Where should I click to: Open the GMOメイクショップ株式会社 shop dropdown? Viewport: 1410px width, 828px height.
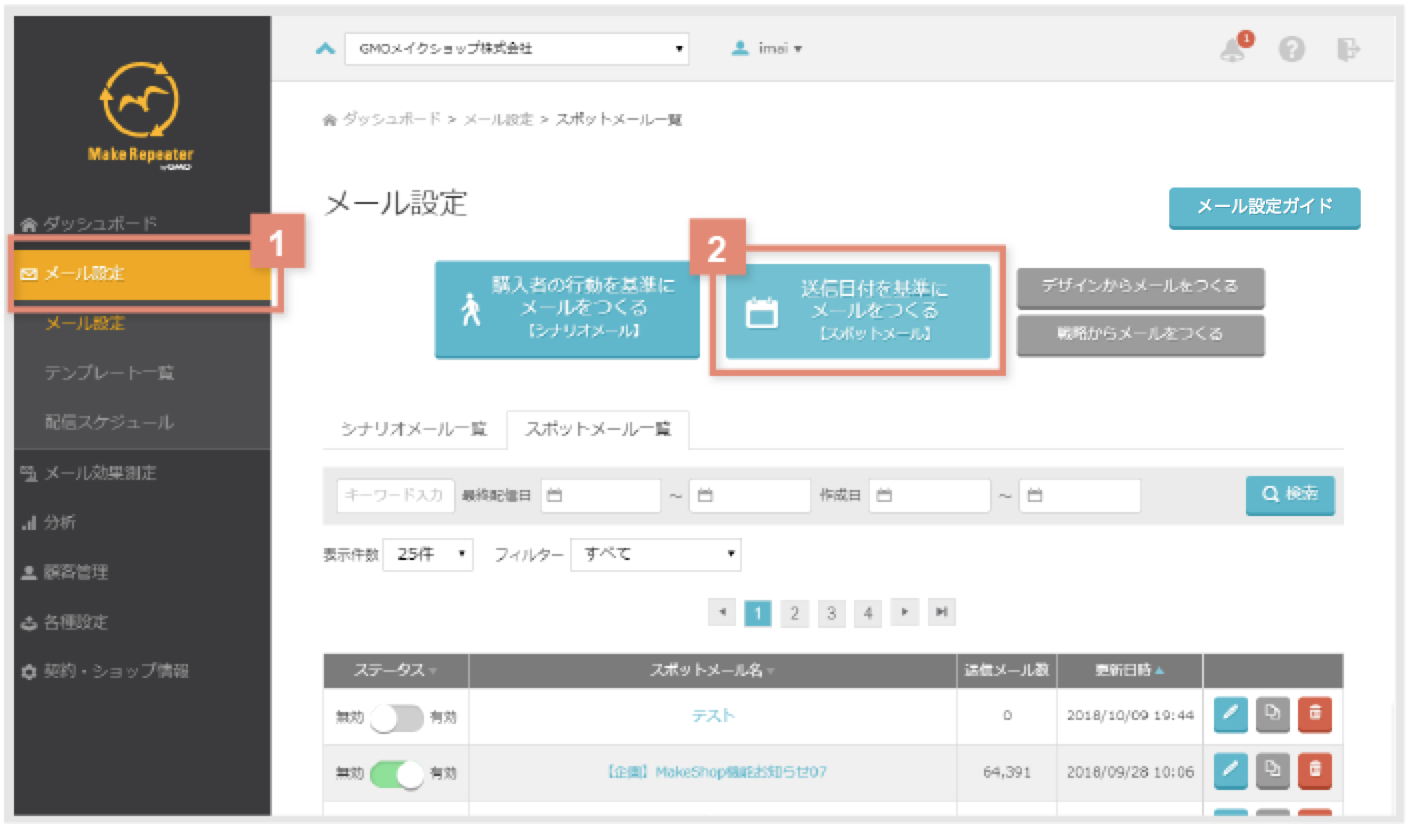coord(516,49)
